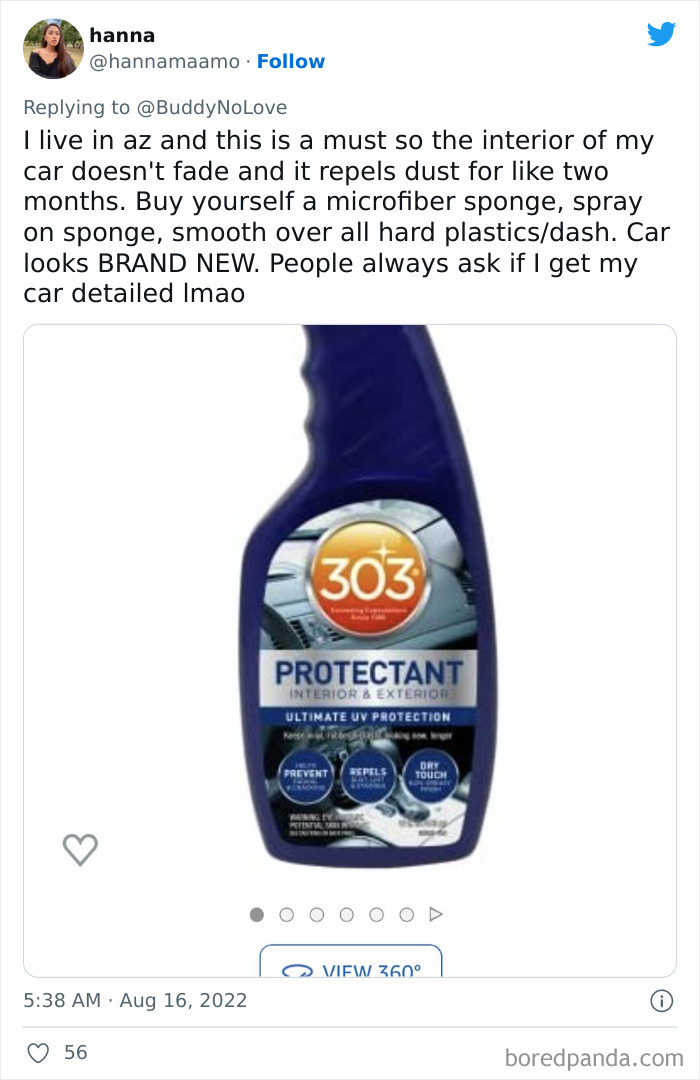
Task: Select the first filled carousel dot
Action: click(x=257, y=914)
